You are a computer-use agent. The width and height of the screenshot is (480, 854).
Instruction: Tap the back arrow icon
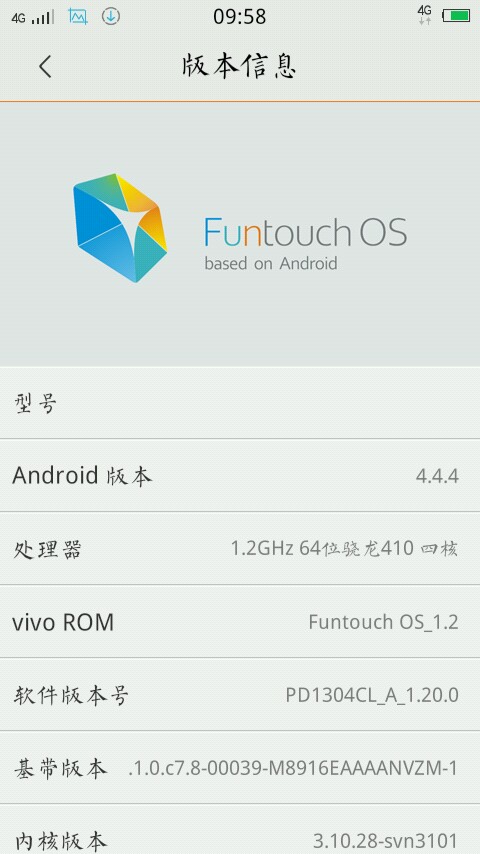[46, 66]
